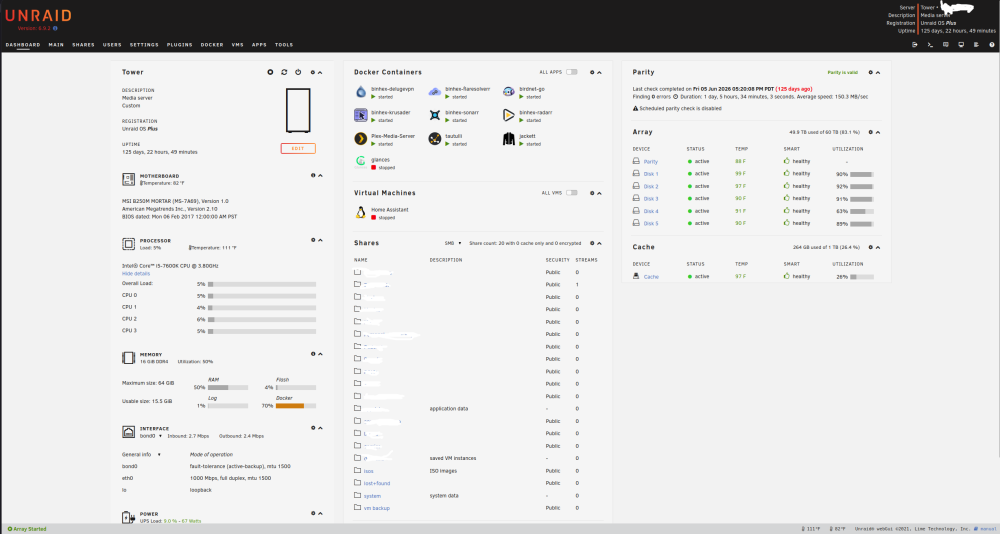Open the MAIN menu
The image size is (1000, 534).
[x=56, y=45]
